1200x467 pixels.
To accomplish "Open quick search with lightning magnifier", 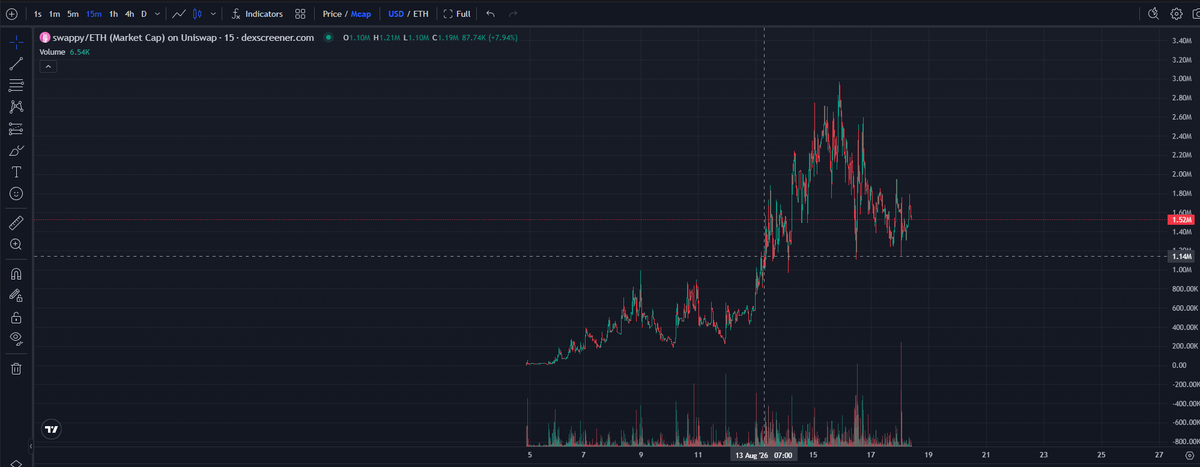I will tap(1153, 14).
